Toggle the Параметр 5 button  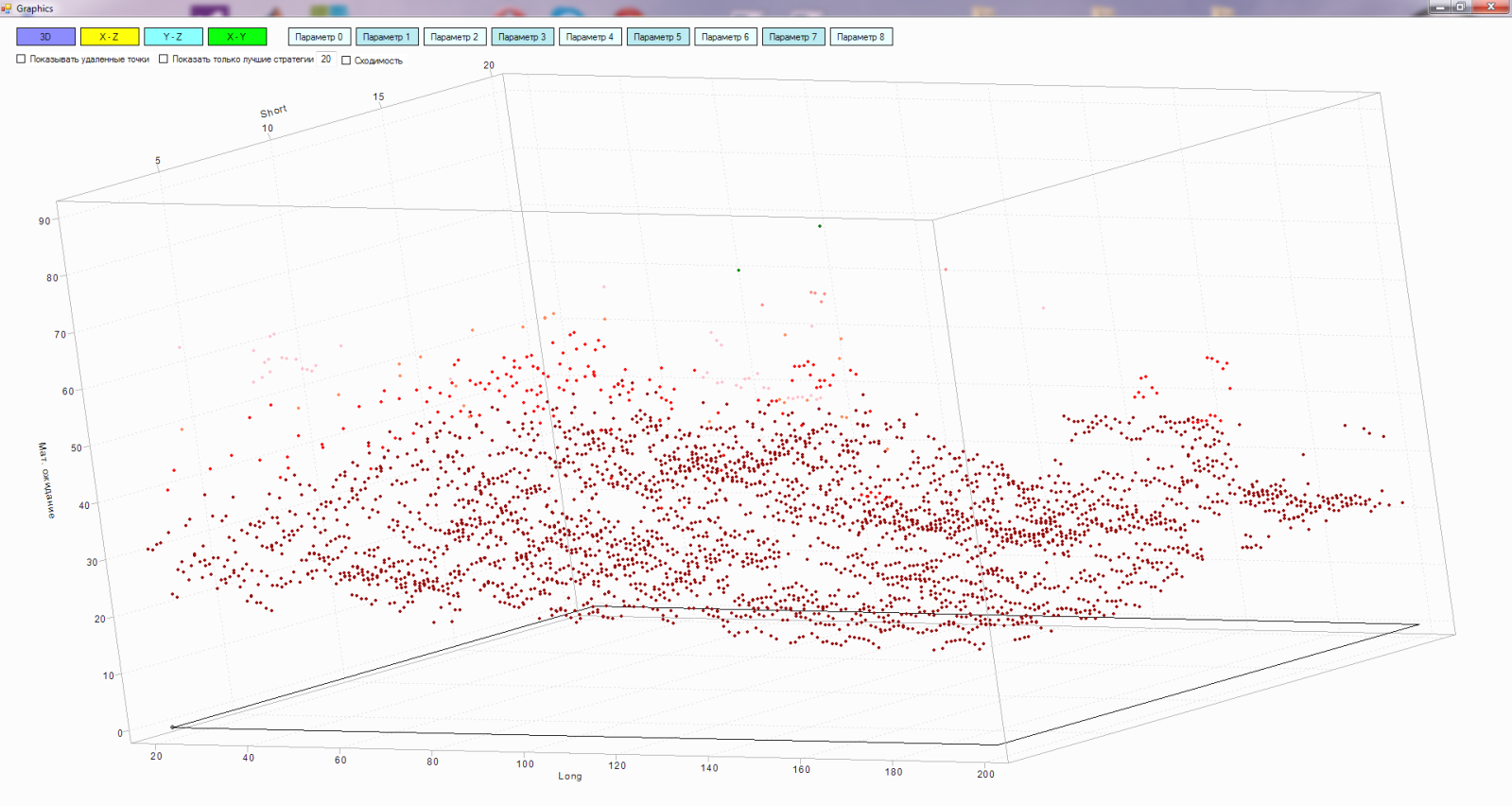point(658,37)
